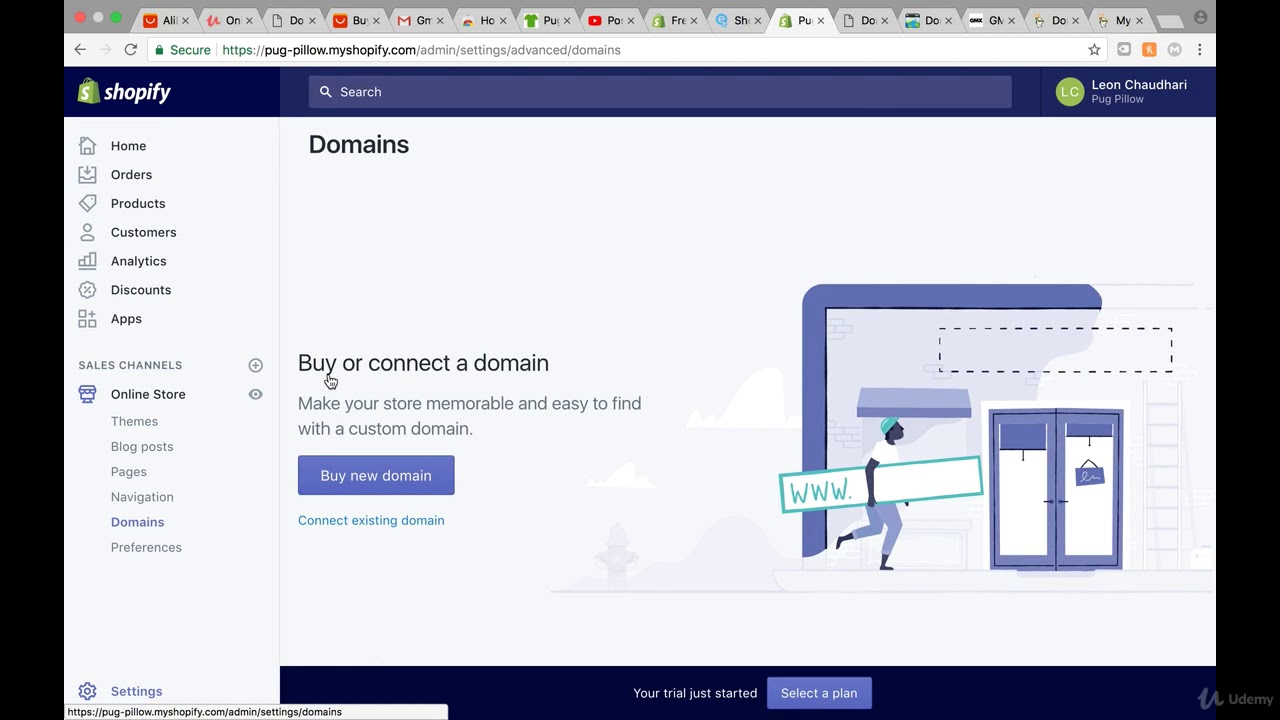Open the Discounts section

click(141, 291)
